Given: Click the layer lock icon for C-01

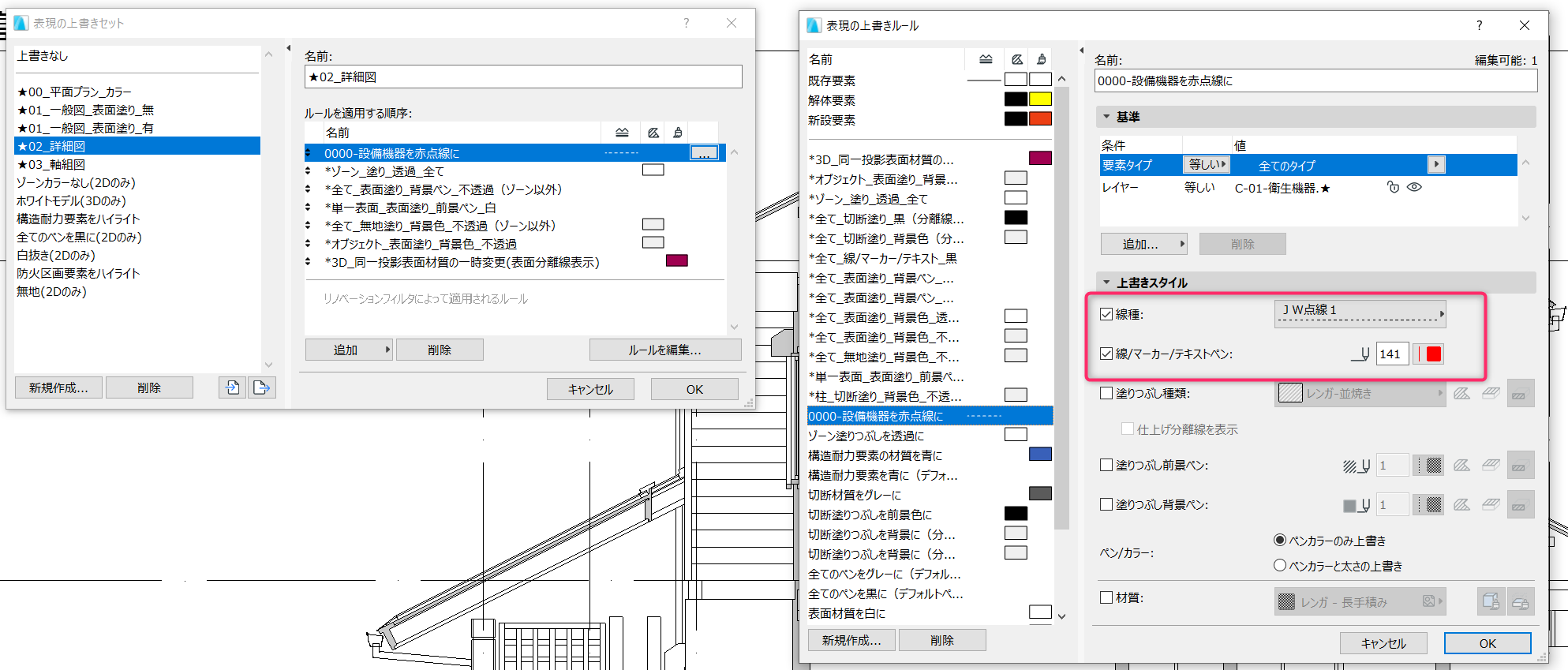Looking at the screenshot, I should point(1393,187).
